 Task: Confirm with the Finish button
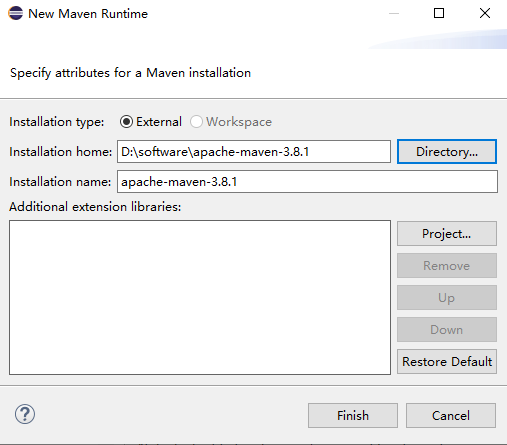tap(353, 416)
